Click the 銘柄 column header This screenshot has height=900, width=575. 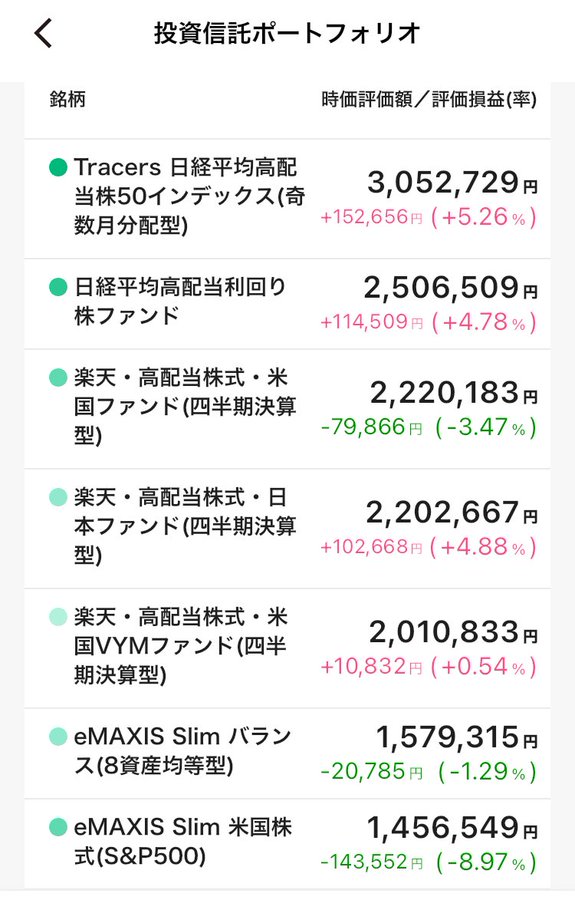tap(68, 99)
